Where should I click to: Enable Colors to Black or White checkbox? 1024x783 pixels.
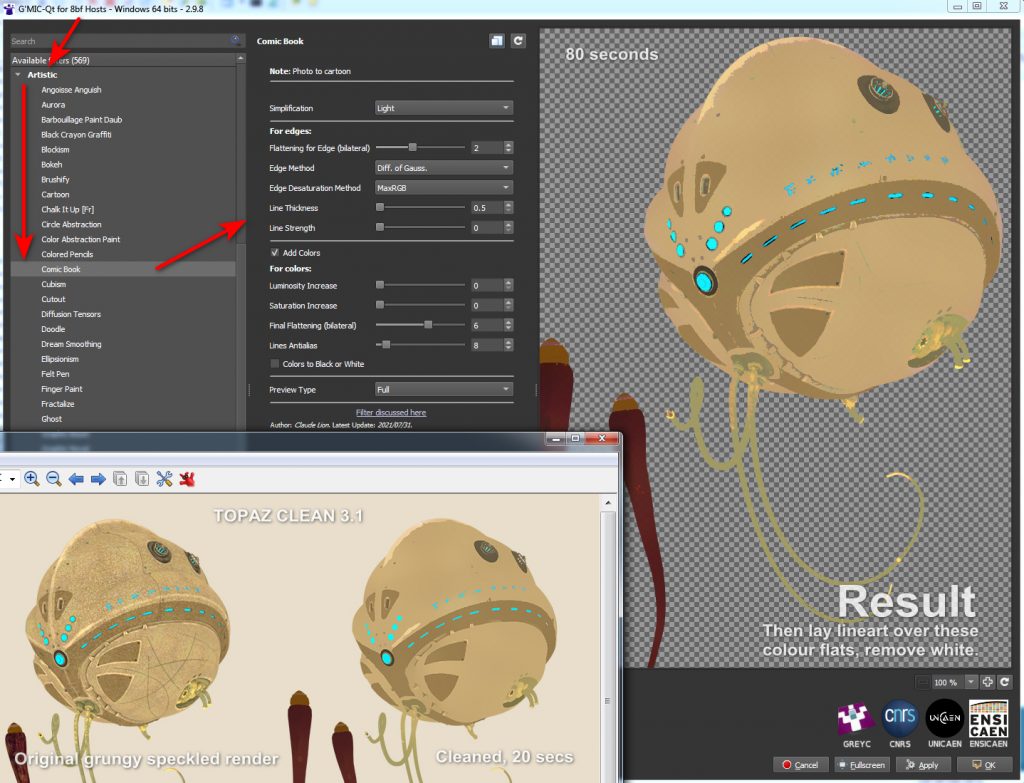tap(276, 364)
